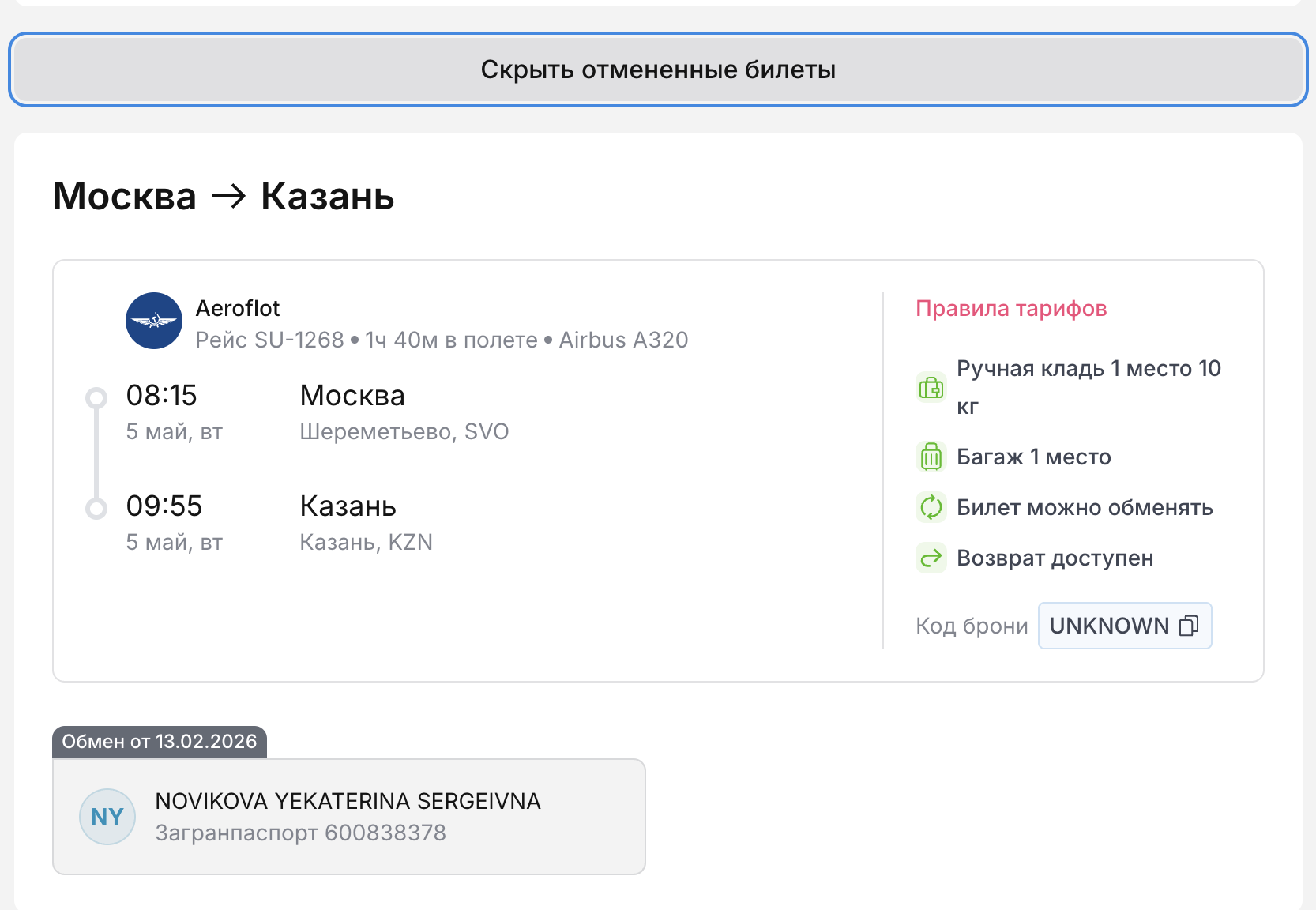Viewport: 1316px width, 910px height.
Task: Copy booking code with the copy icon
Action: coord(1188,626)
